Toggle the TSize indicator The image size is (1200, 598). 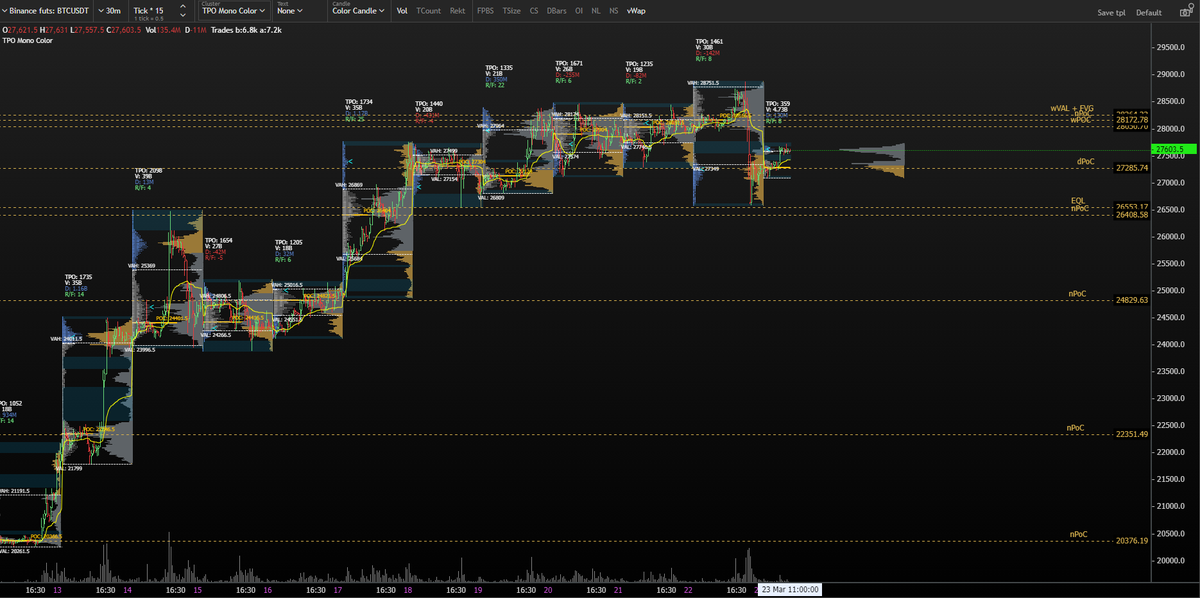(512, 11)
